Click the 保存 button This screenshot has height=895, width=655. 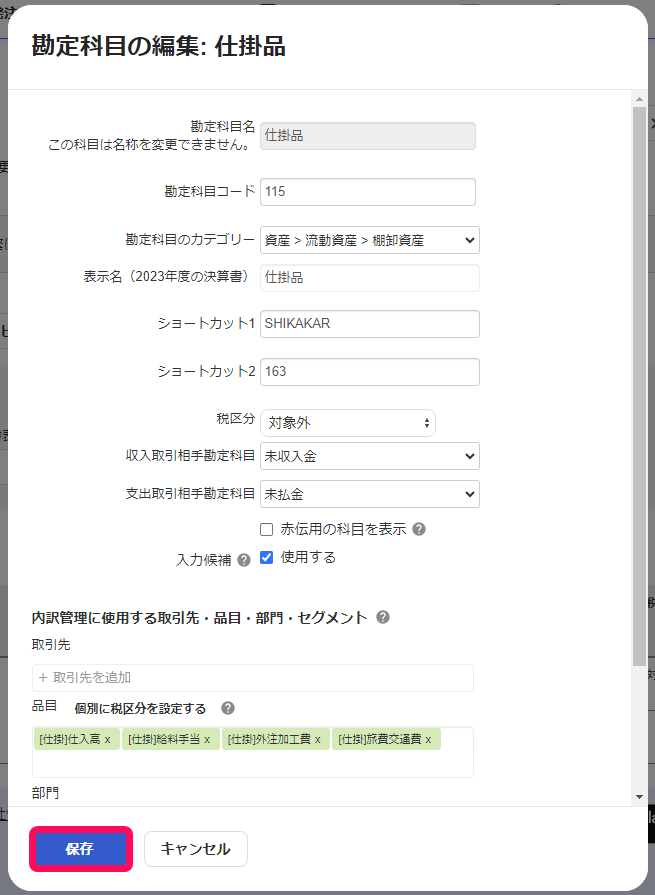(80, 849)
